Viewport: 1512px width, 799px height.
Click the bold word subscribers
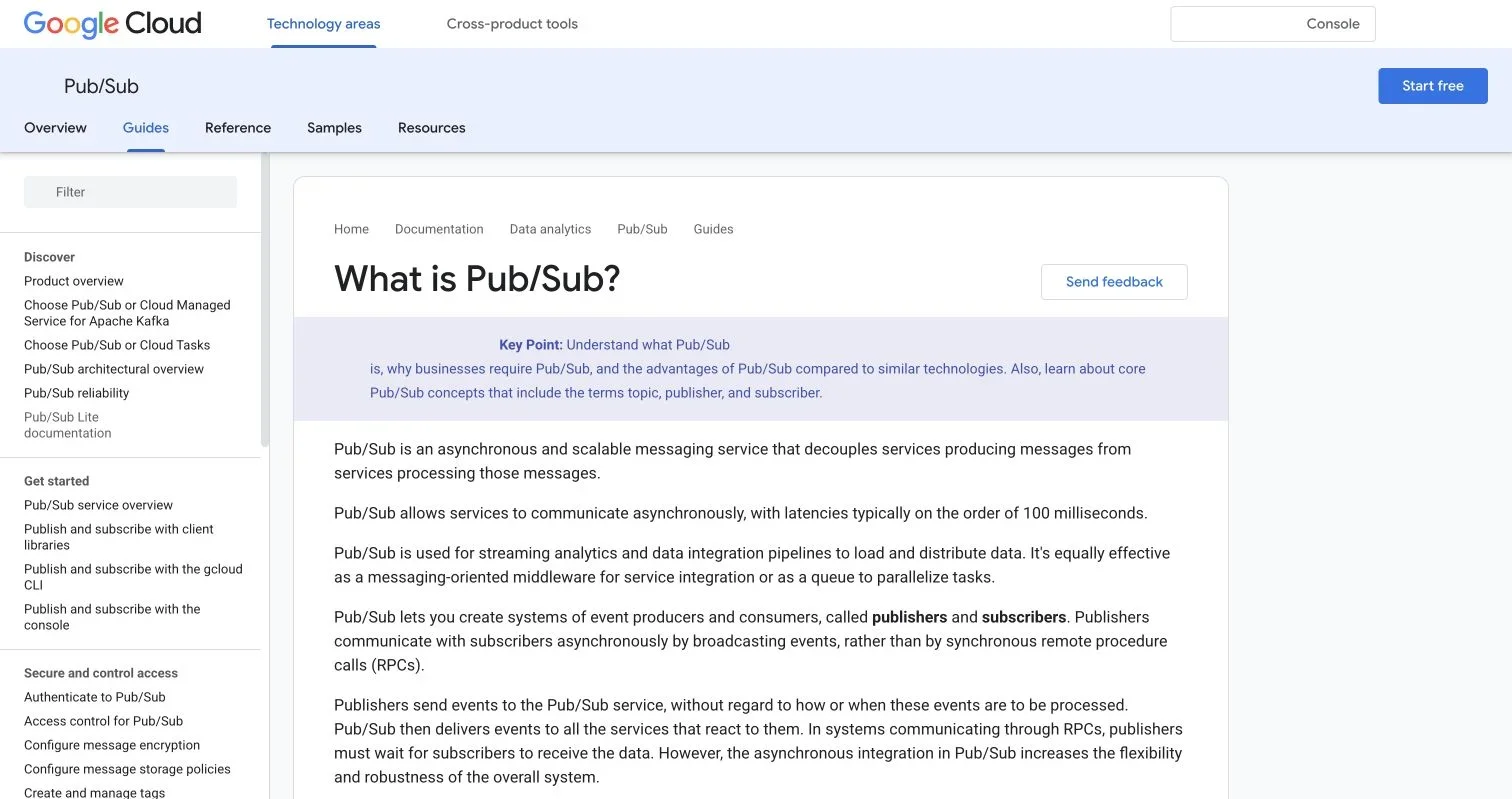click(1024, 617)
